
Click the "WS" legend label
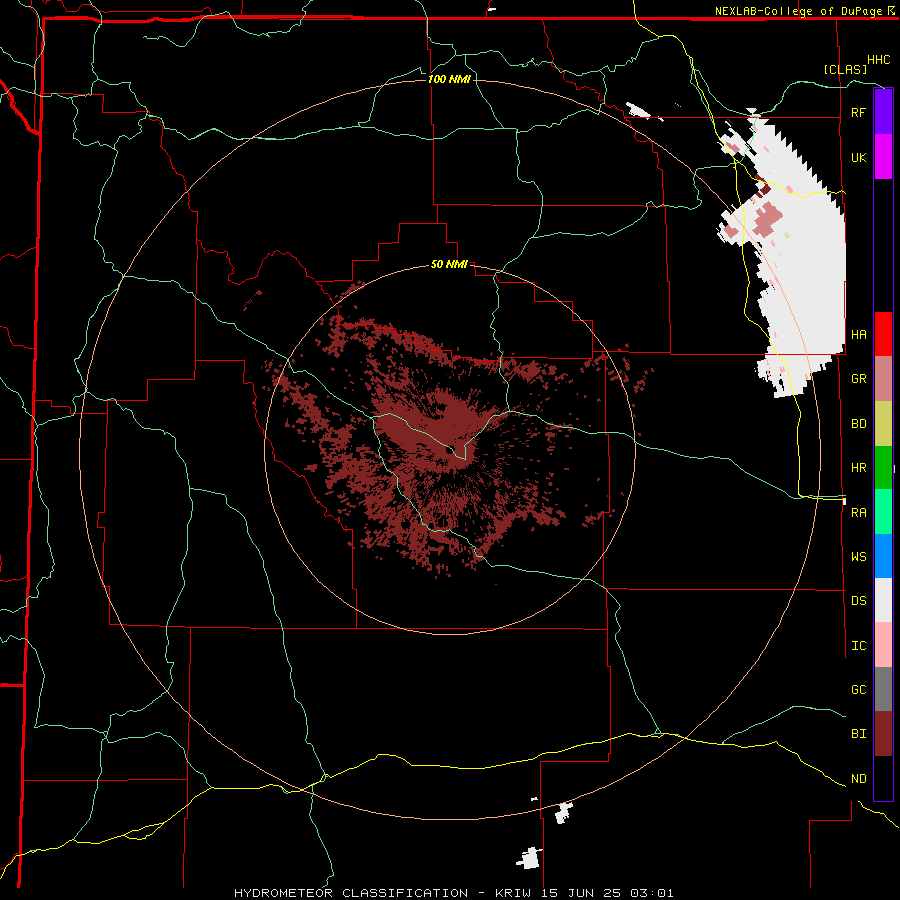click(x=858, y=557)
